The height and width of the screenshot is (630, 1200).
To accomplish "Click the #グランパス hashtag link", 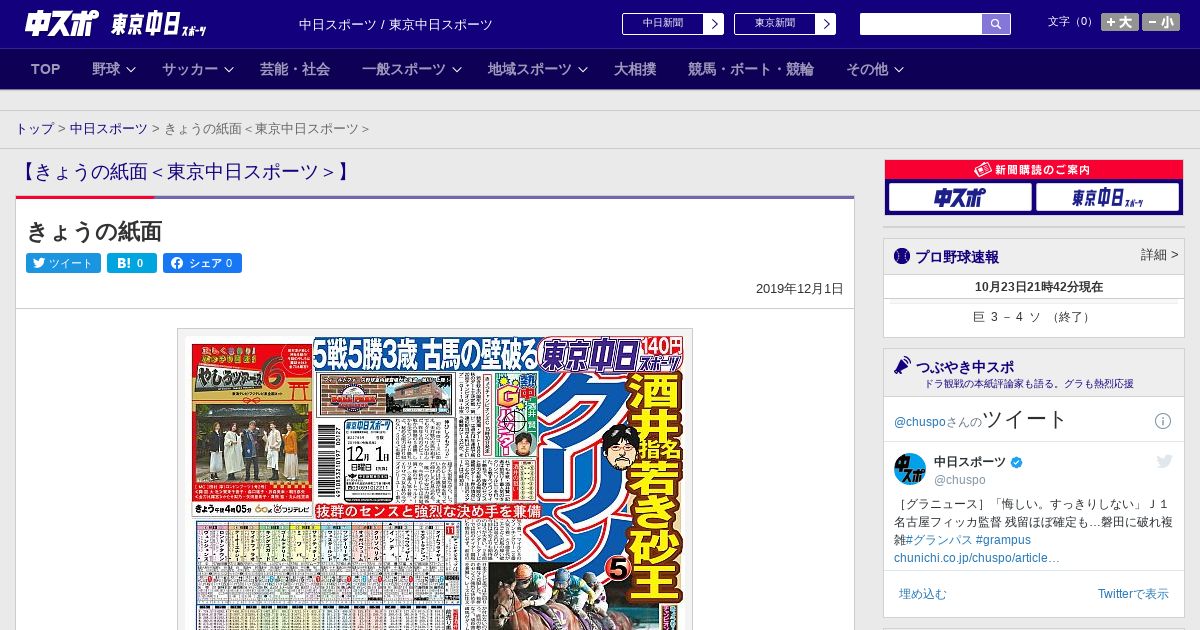I will coord(938,540).
